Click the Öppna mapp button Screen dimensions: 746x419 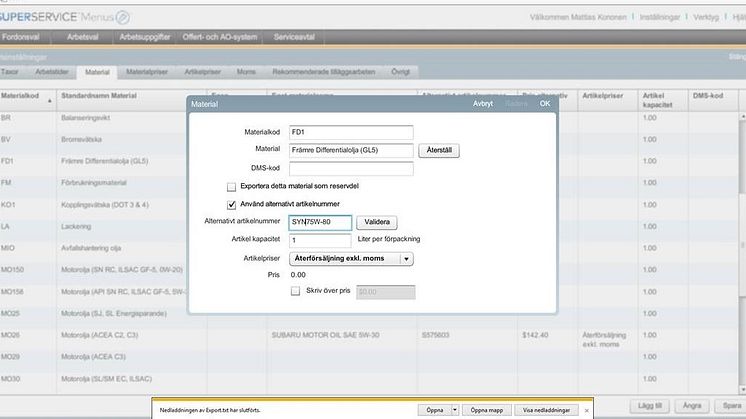[x=486, y=410]
